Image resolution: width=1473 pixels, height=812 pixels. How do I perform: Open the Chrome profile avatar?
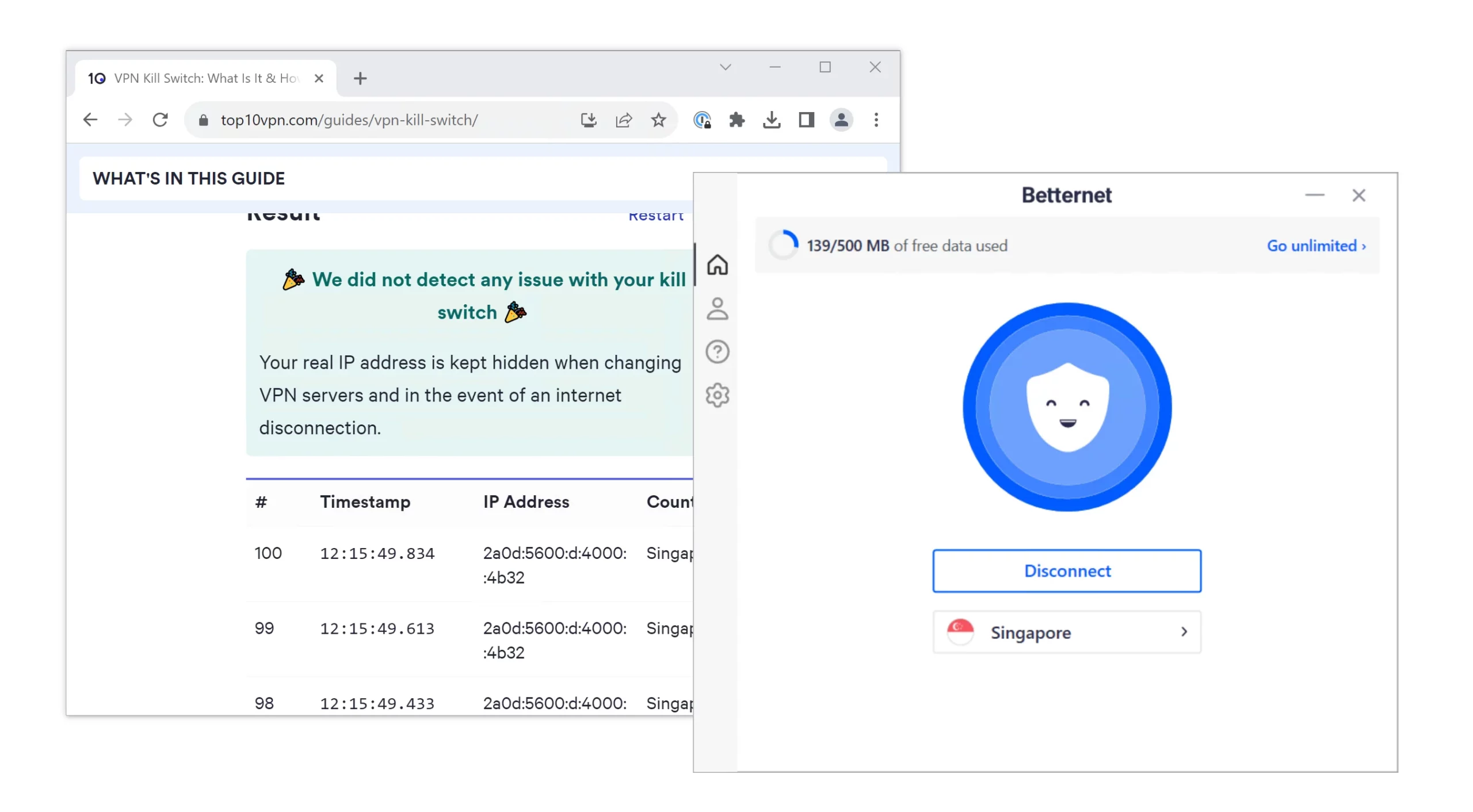[x=841, y=120]
